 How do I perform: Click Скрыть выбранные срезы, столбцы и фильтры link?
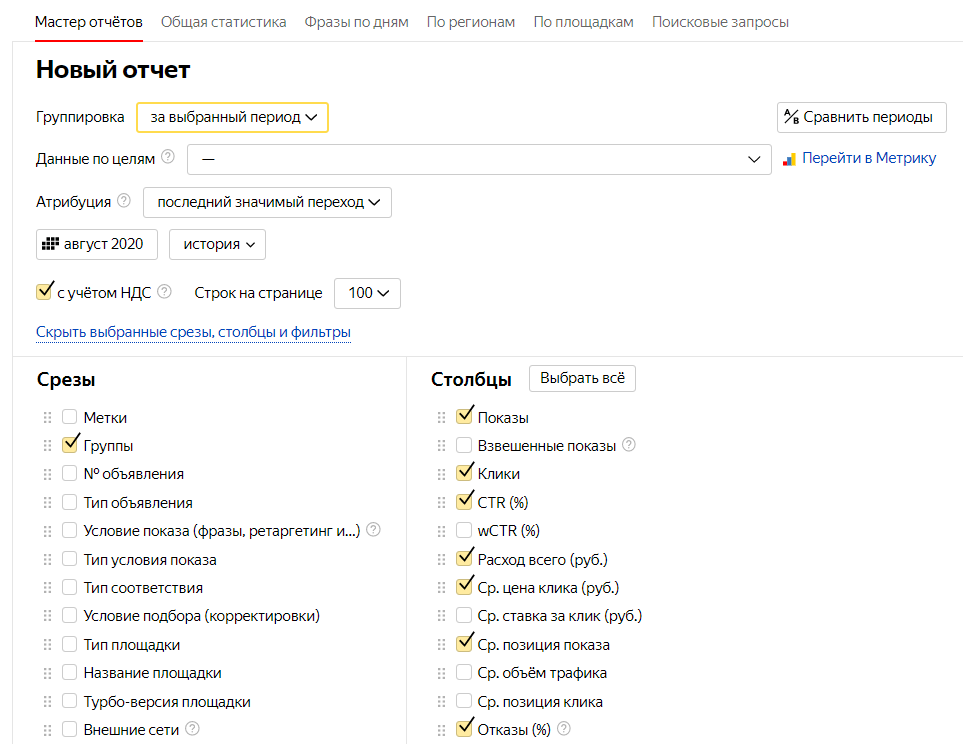[193, 332]
